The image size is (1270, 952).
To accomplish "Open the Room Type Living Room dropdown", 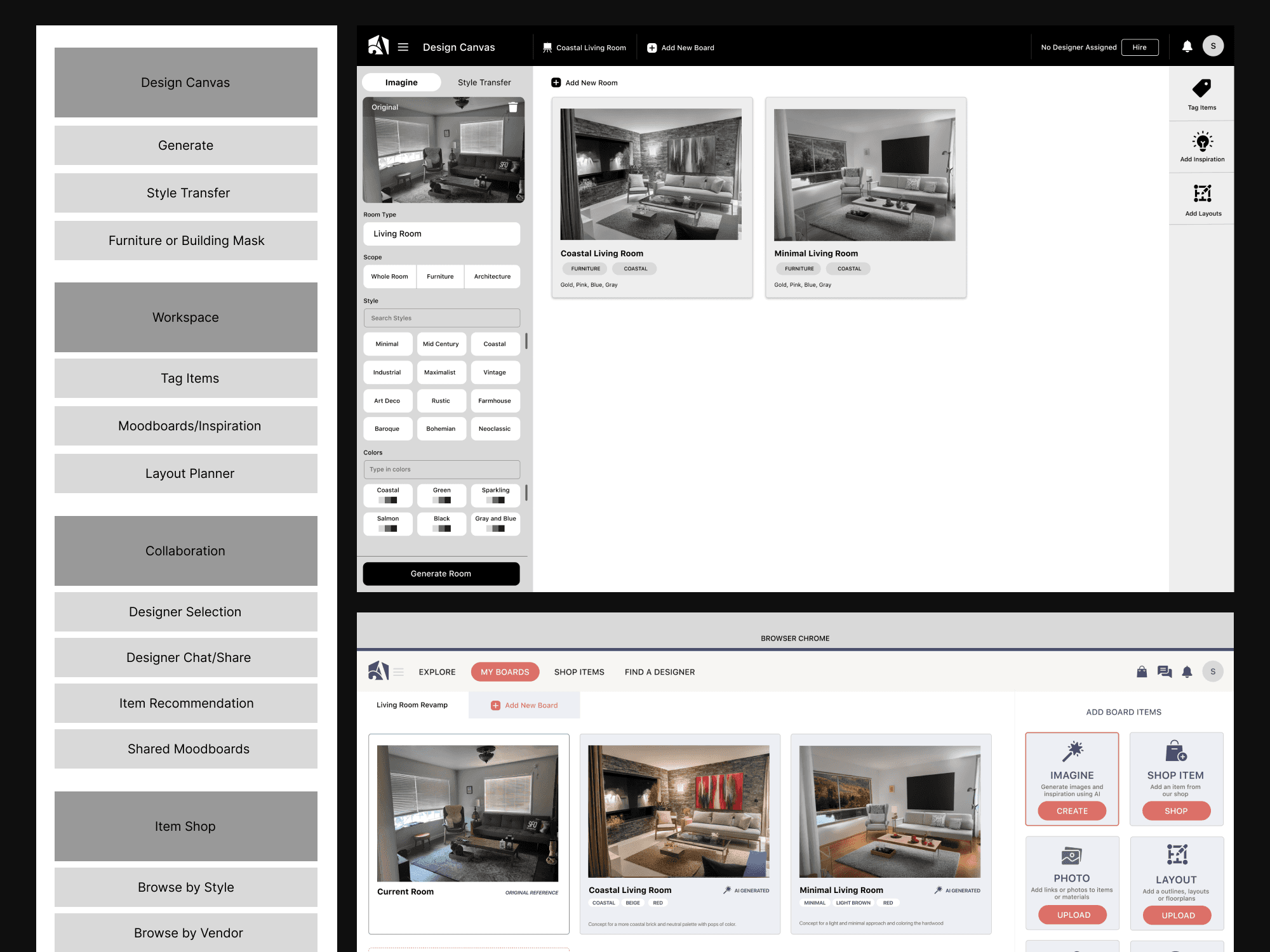I will click(x=441, y=234).
